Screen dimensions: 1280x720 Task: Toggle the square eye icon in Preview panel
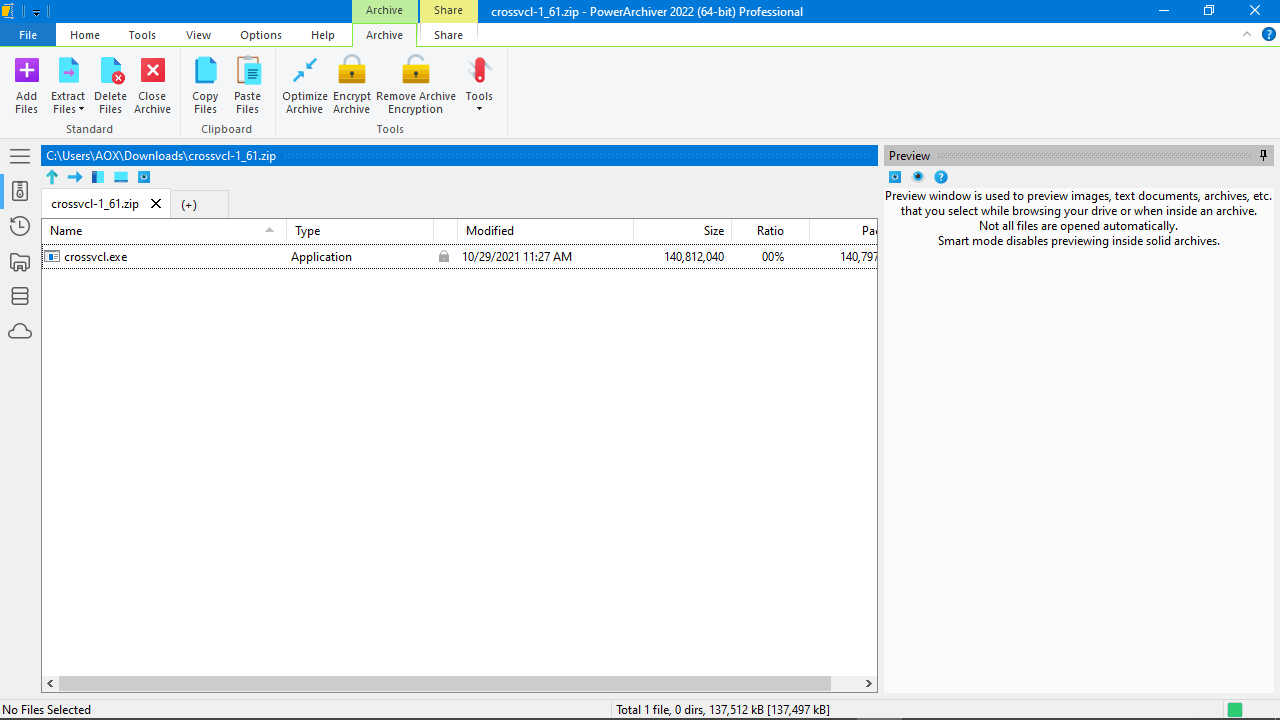tap(895, 177)
